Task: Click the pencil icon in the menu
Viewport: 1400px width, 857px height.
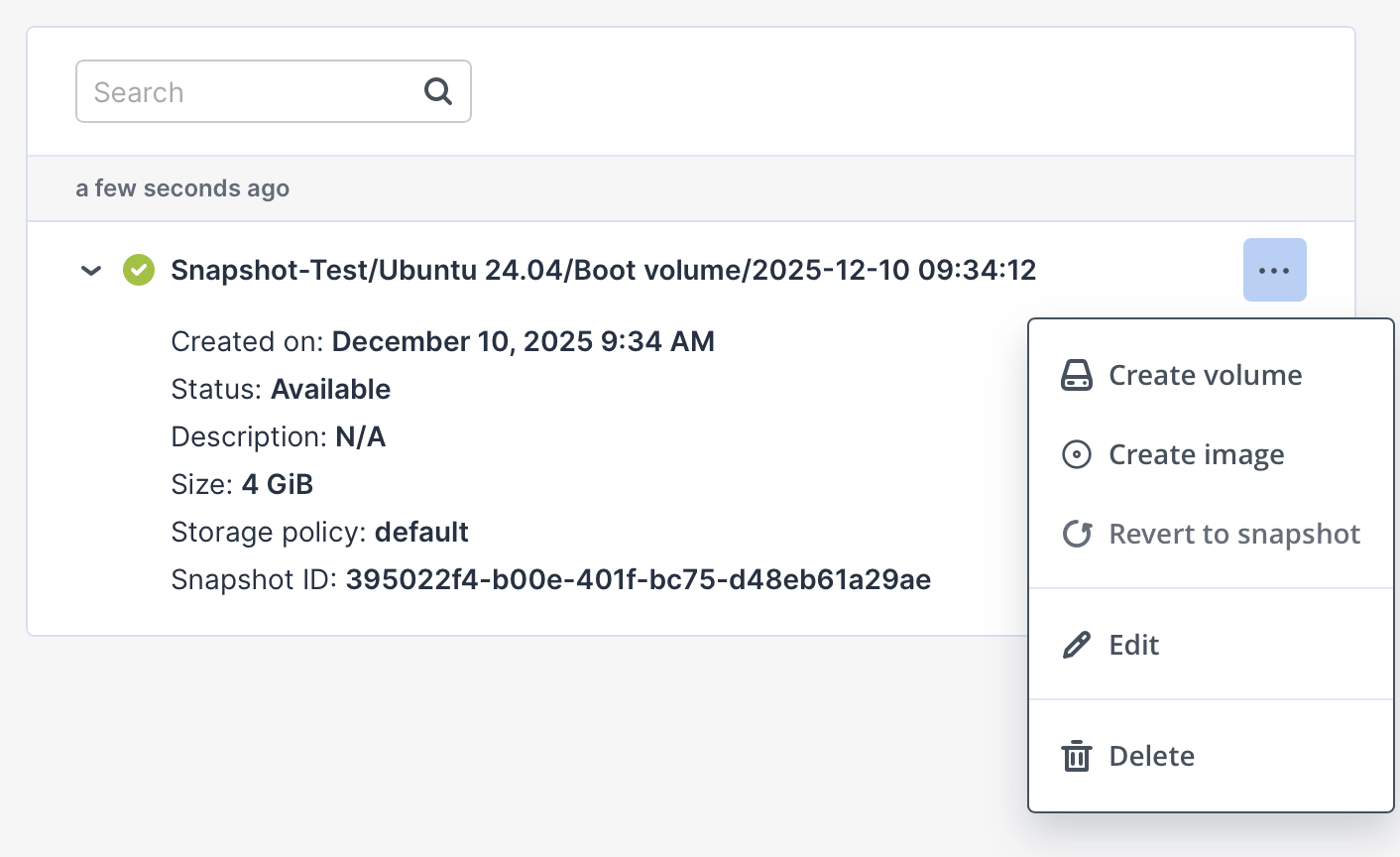Action: (x=1076, y=645)
